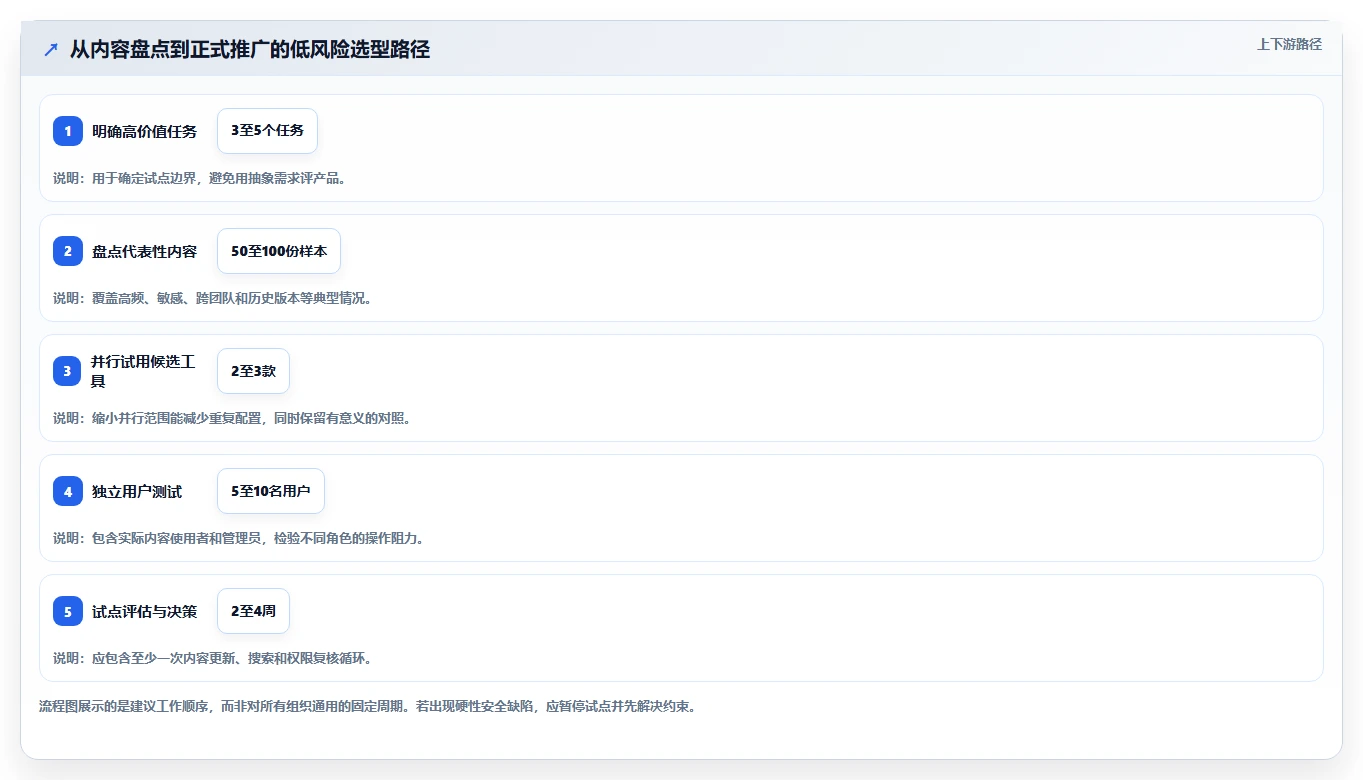This screenshot has width=1363, height=780.
Task: Click the arrow icon beside the page title
Action: (x=51, y=49)
